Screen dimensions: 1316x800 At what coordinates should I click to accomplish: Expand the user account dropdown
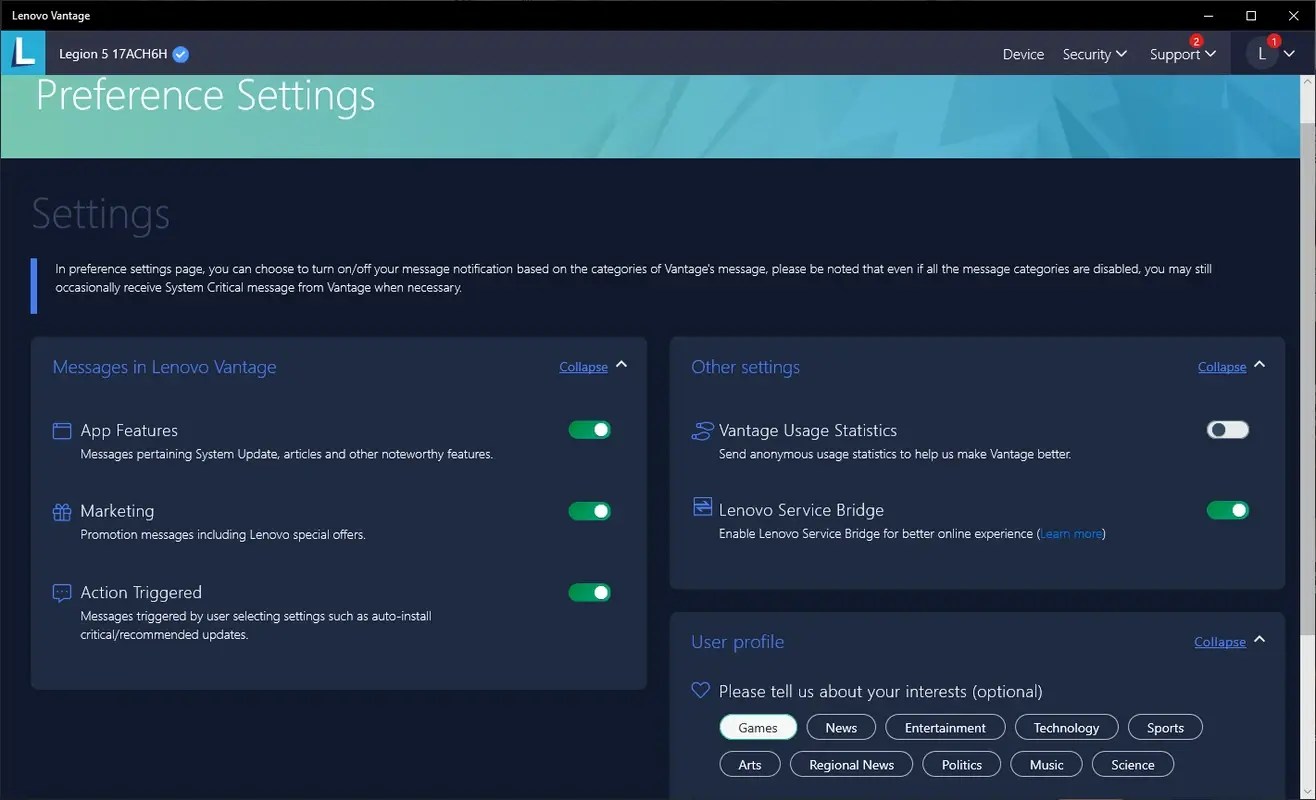1272,54
